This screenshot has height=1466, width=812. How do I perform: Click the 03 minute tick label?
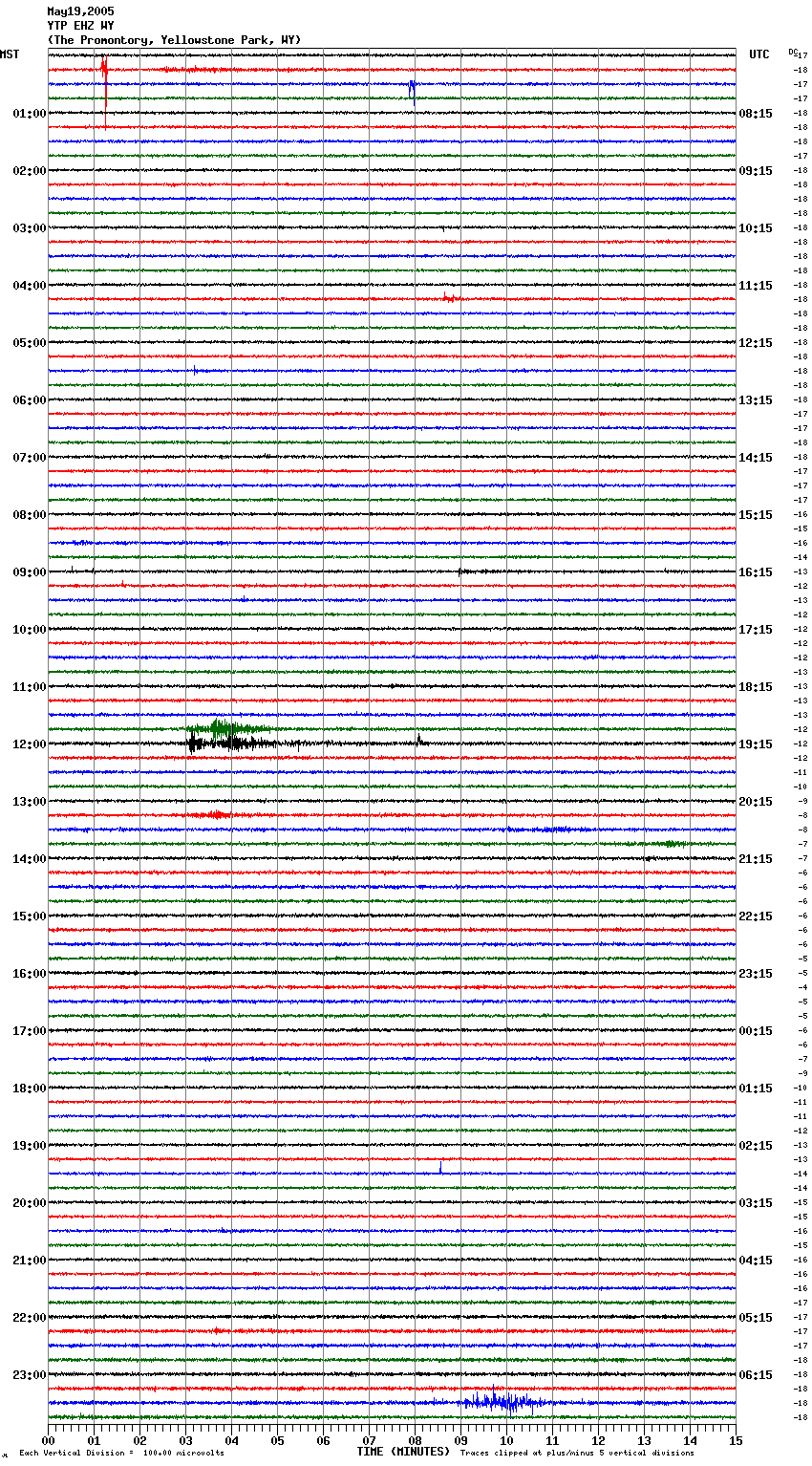[185, 1440]
